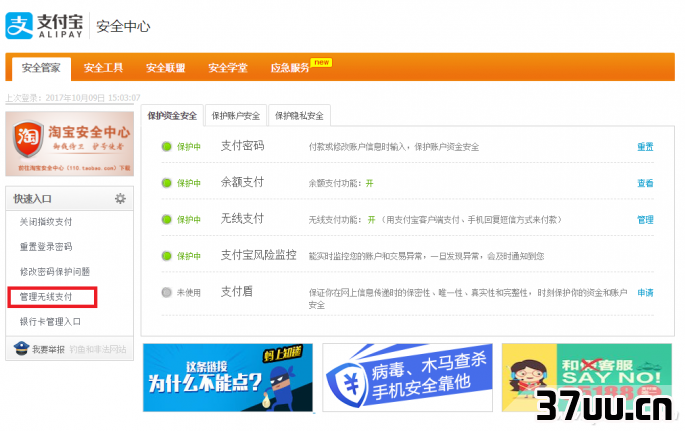
Task: Click the 无线支付 row title
Action: click(x=242, y=218)
